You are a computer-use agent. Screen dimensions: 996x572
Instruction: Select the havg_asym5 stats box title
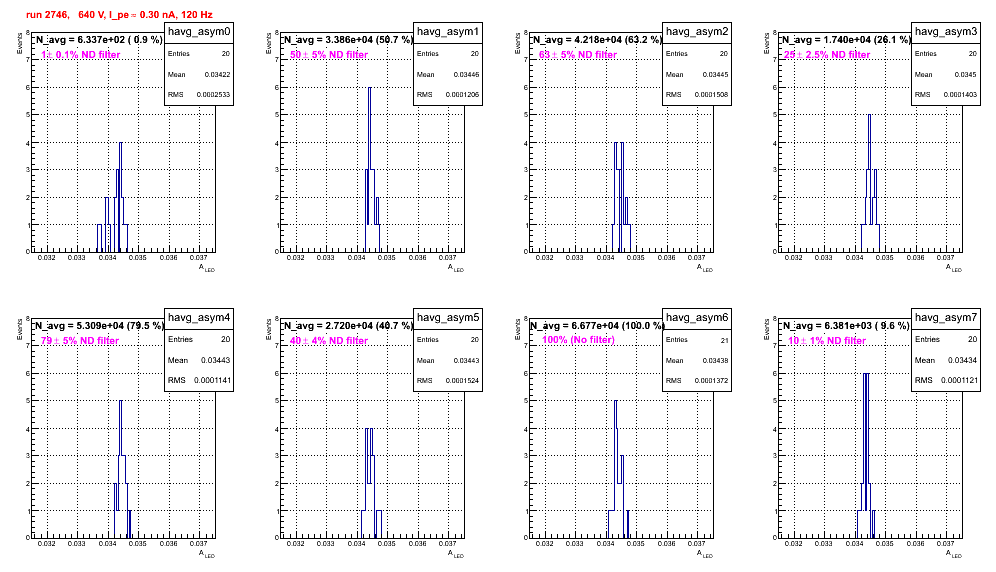click(448, 317)
